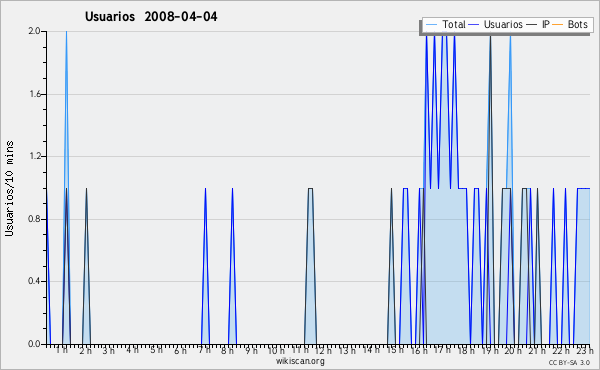This screenshot has width=600, height=370.
Task: Click the y-axis value 2.0
Action: 34,31
